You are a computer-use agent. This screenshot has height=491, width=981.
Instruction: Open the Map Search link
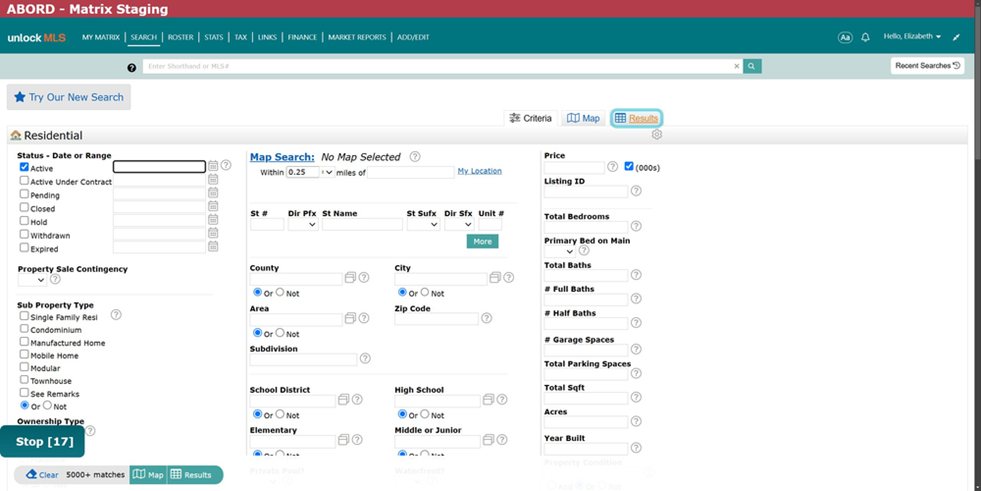(x=282, y=157)
